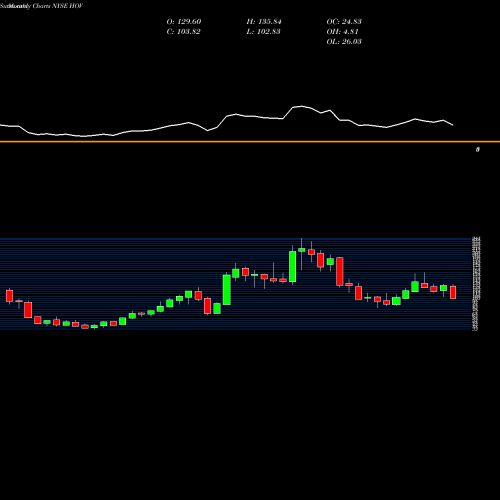
Task: Click the high price value H: 135.84
Action: pos(264,22)
